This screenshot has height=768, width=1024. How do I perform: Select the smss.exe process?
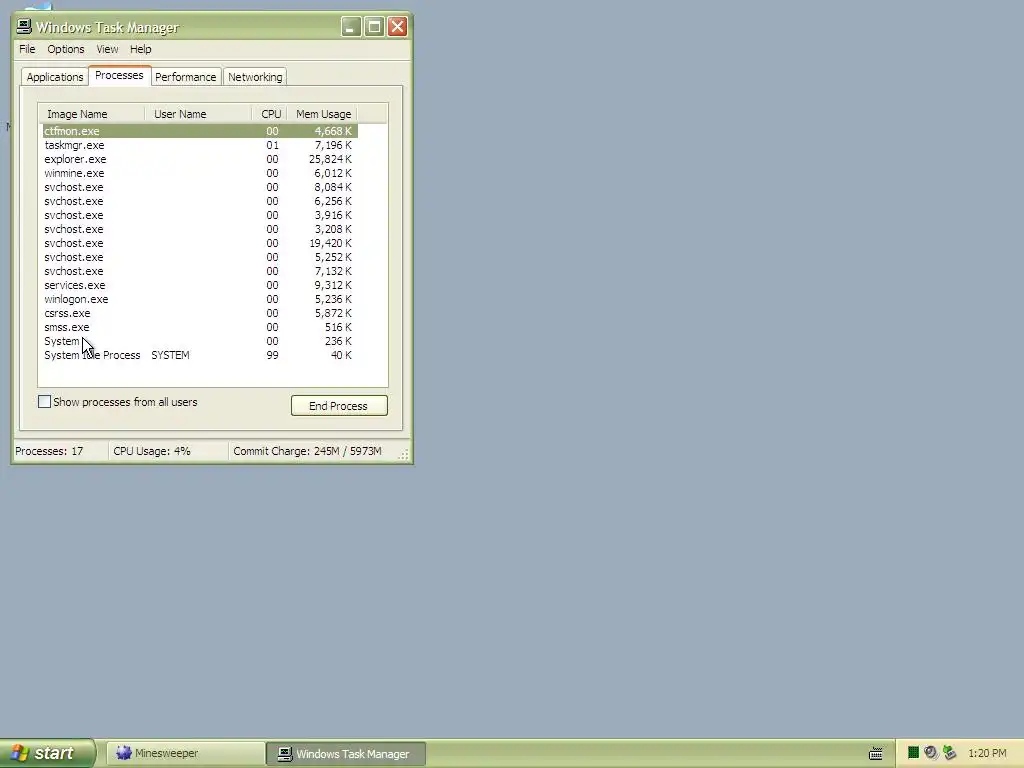click(200, 327)
